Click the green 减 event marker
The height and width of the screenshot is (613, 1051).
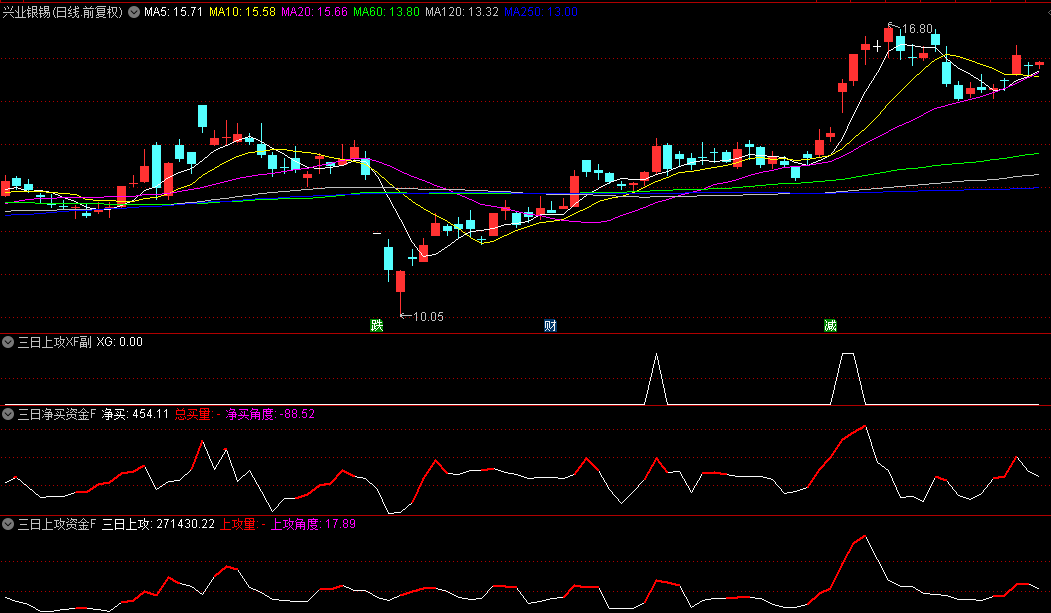click(x=830, y=325)
